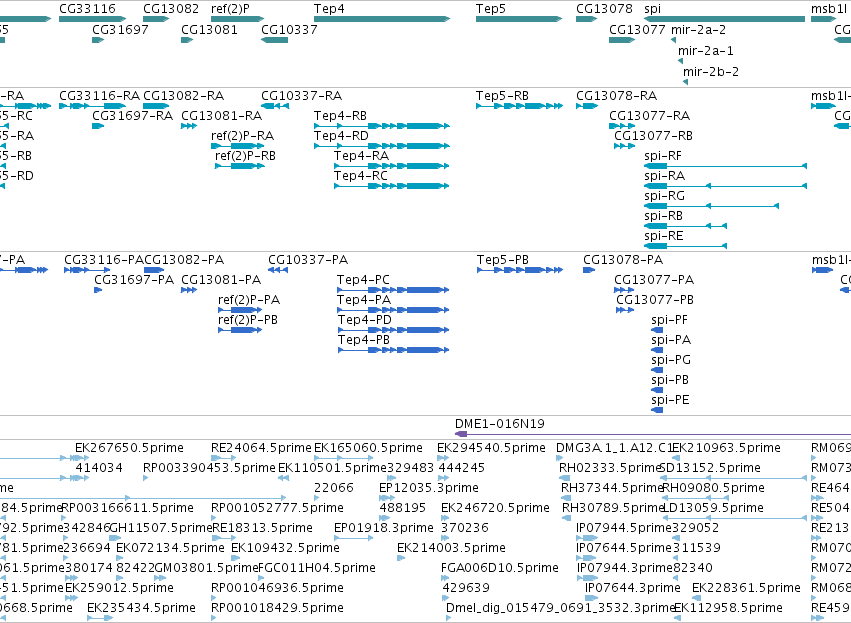Click the CG13077 gene label
Screen dimensions: 851x623
(637, 29)
